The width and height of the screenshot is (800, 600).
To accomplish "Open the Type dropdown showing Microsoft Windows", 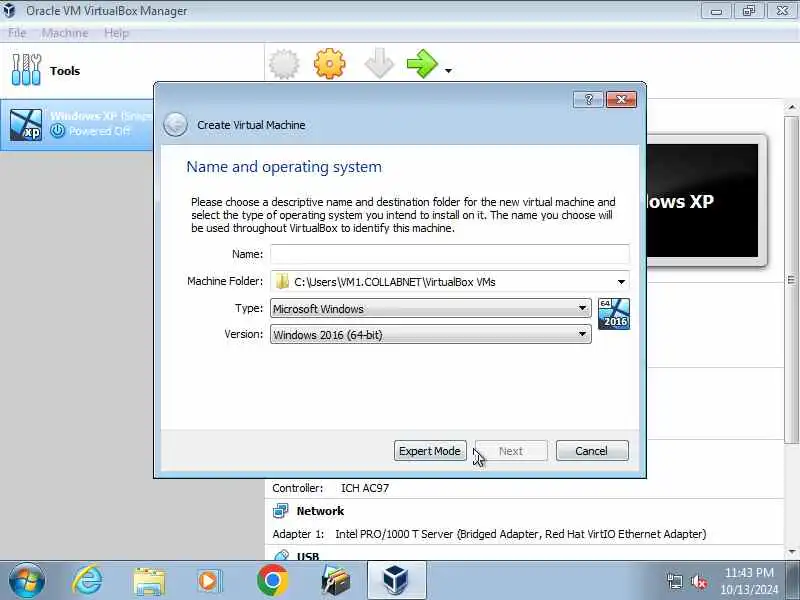I will coord(431,308).
